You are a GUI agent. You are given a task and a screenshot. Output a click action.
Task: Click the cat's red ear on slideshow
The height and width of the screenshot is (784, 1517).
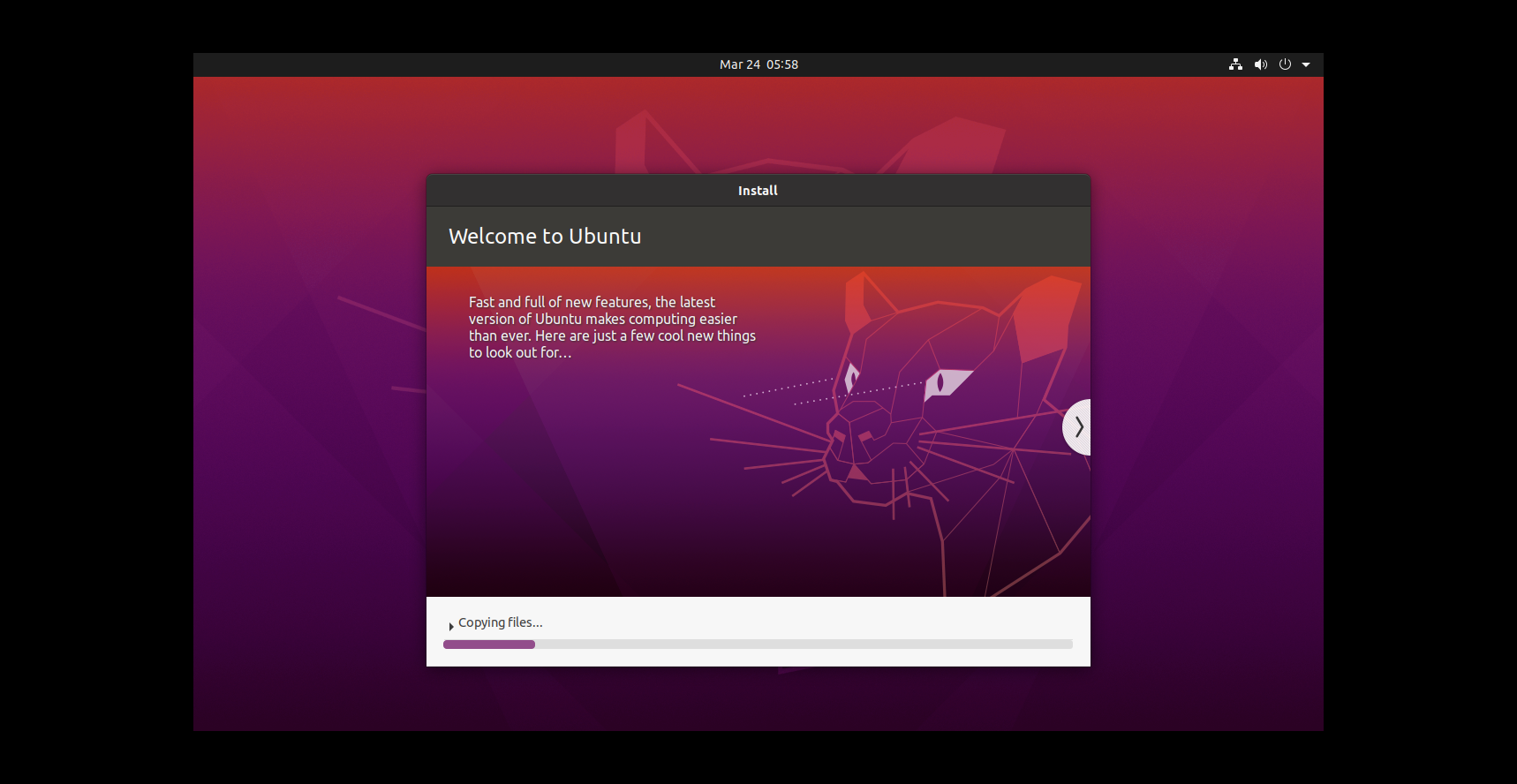(1048, 320)
